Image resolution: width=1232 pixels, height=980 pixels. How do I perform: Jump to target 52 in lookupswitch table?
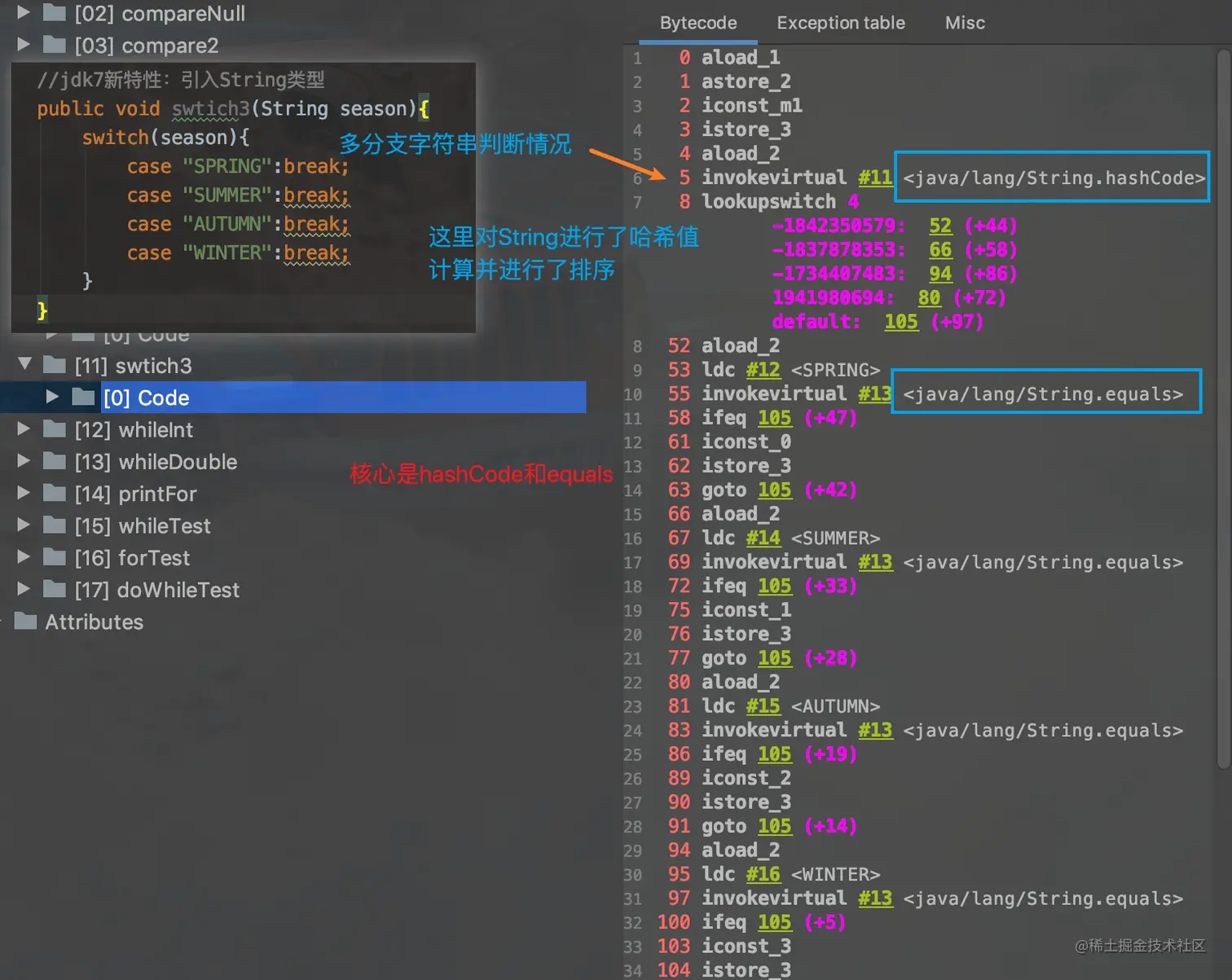940,226
